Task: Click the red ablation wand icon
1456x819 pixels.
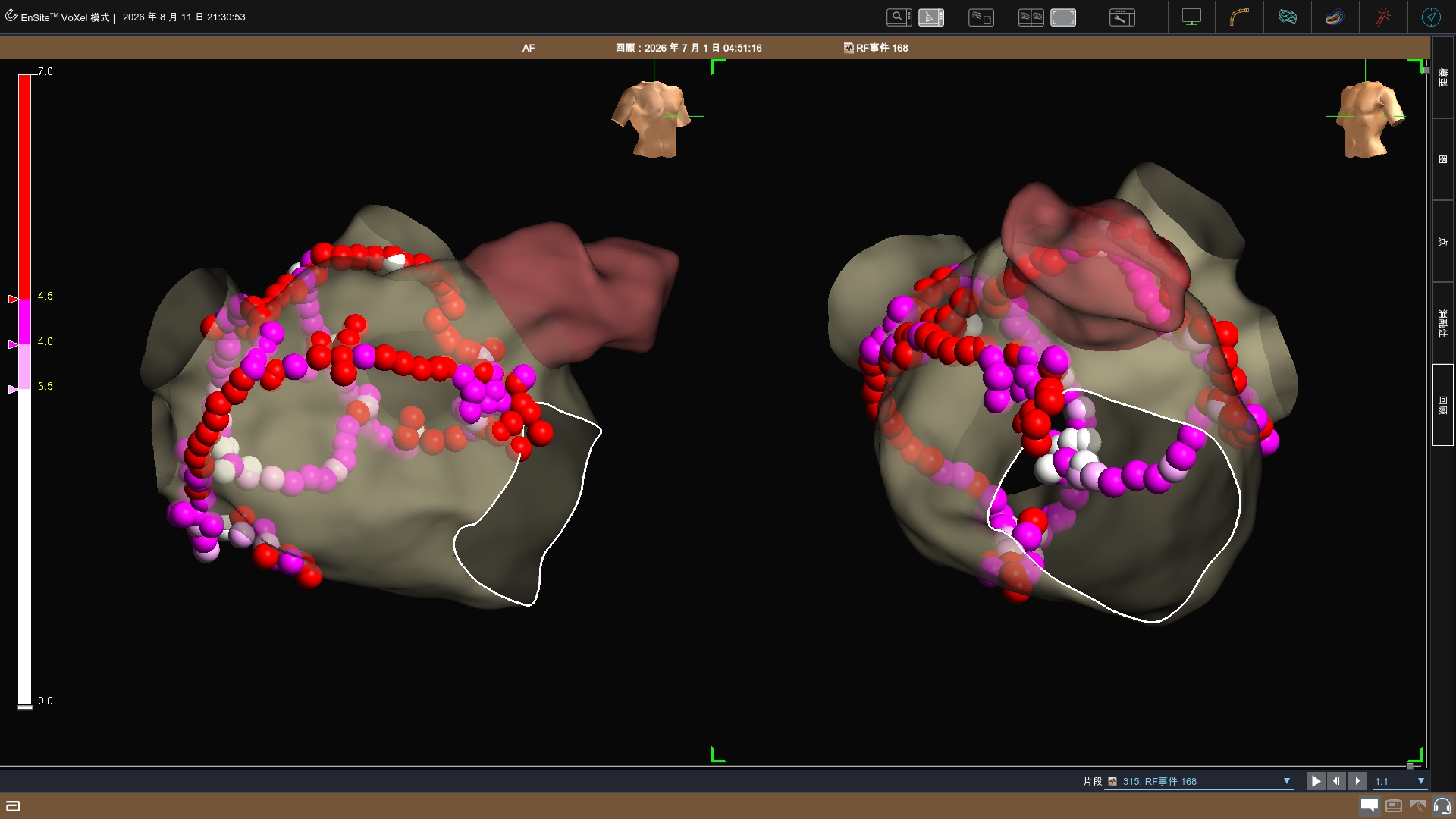Action: [1382, 17]
